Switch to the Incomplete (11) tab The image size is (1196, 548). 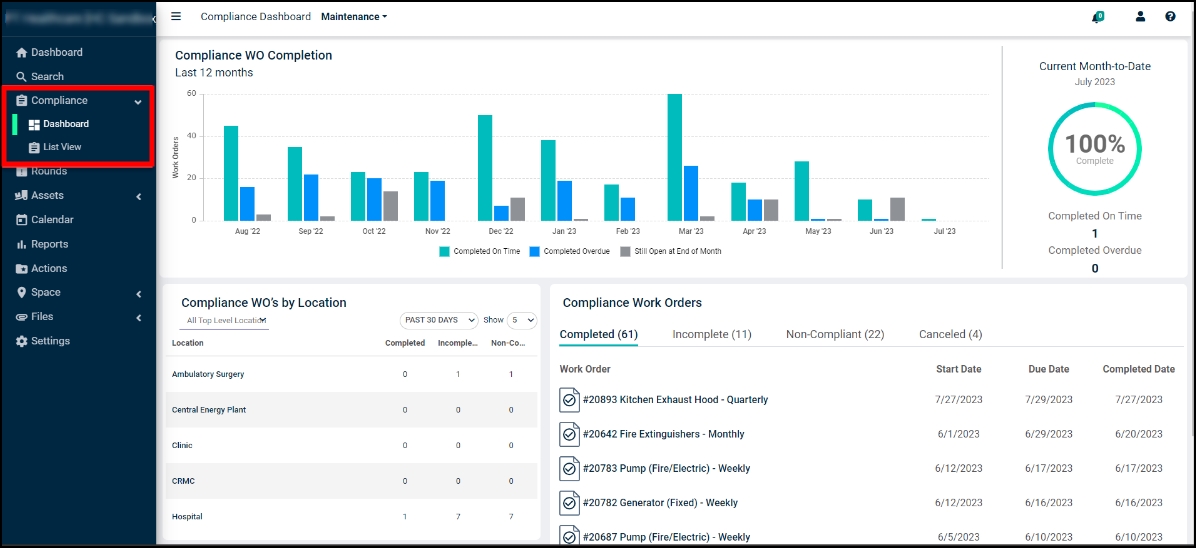712,334
